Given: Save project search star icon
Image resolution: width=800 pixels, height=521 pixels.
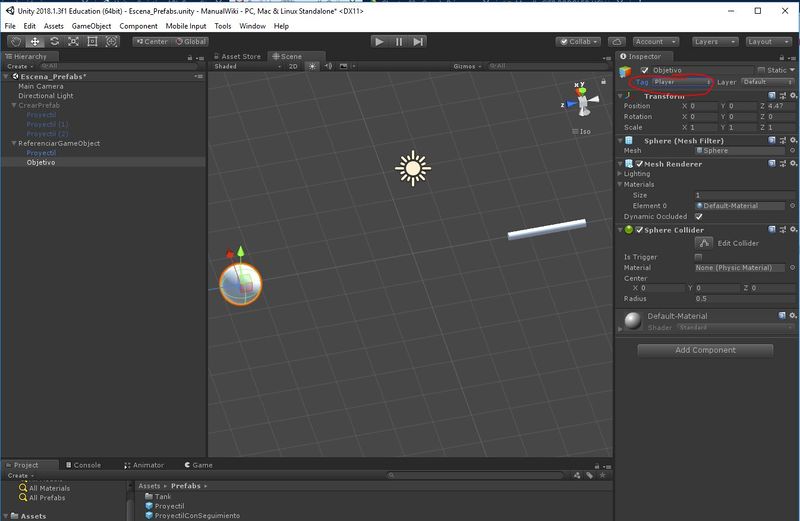Looking at the screenshot, I should 603,475.
